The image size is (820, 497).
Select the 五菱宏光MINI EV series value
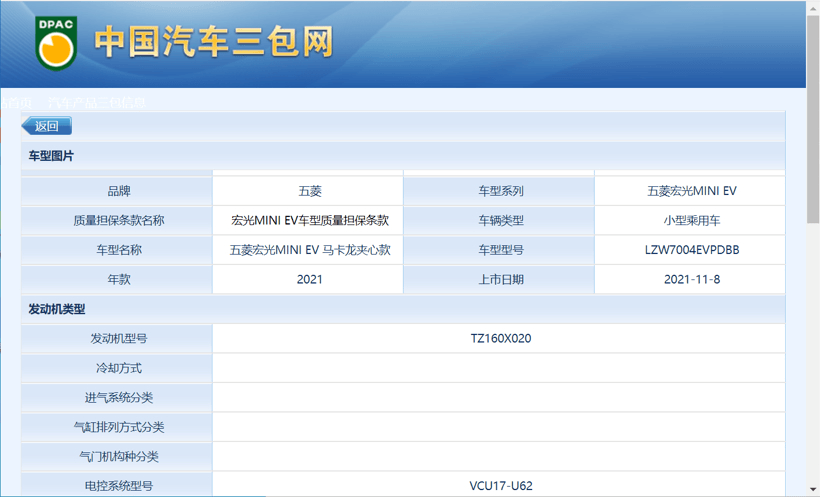(x=690, y=191)
